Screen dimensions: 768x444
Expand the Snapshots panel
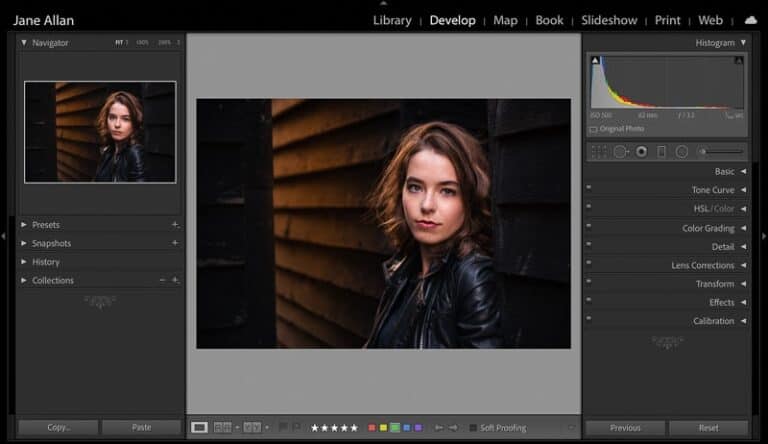tap(24, 243)
